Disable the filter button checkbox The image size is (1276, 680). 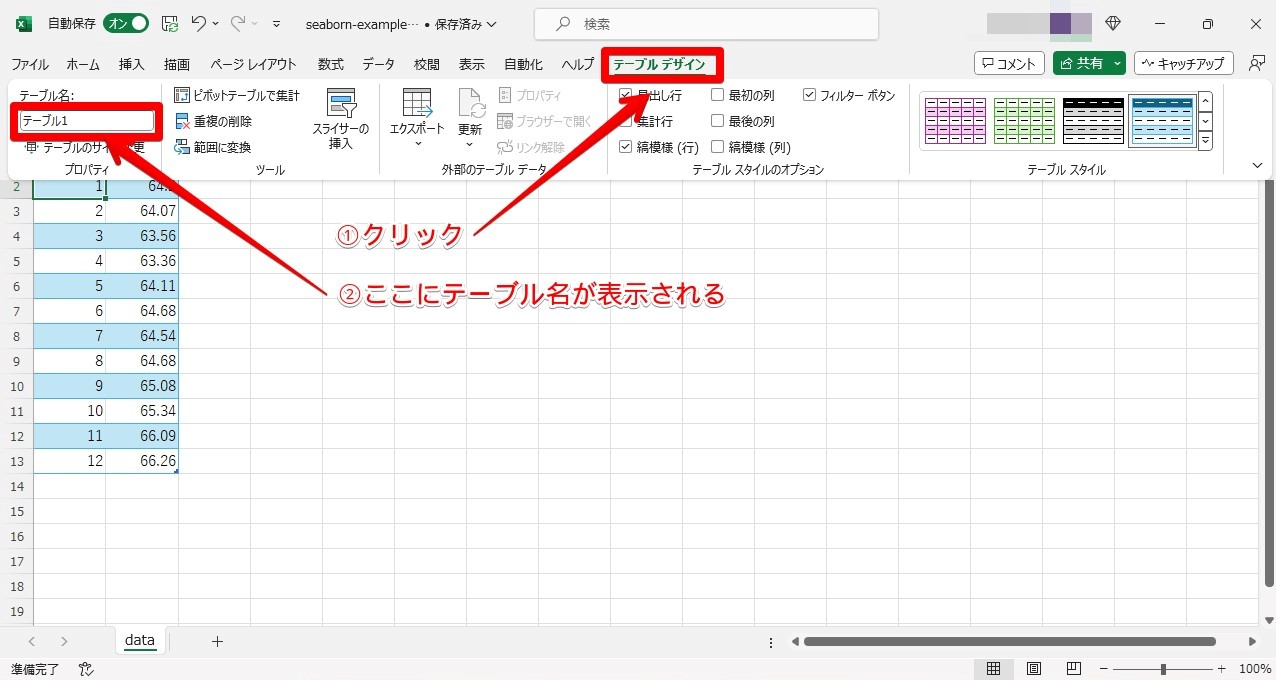click(x=810, y=96)
